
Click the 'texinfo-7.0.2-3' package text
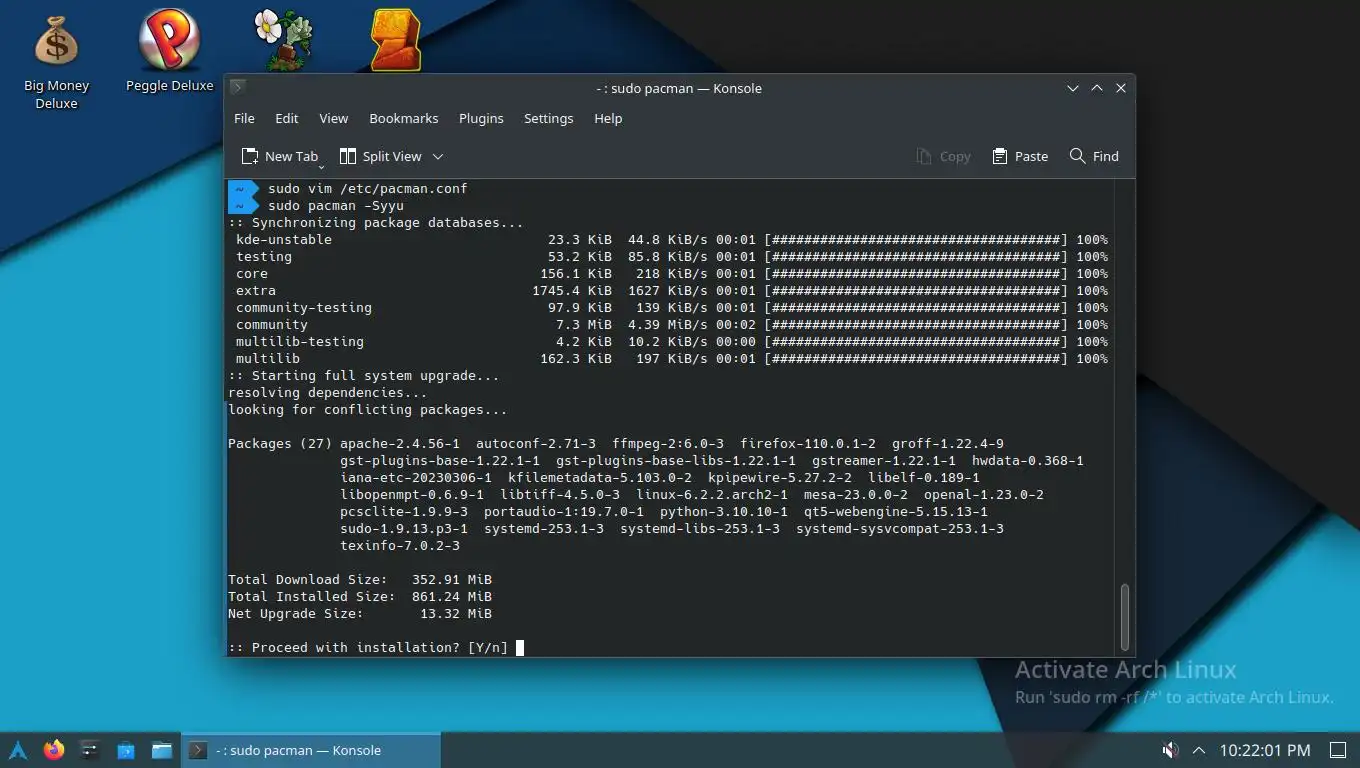[x=400, y=546]
